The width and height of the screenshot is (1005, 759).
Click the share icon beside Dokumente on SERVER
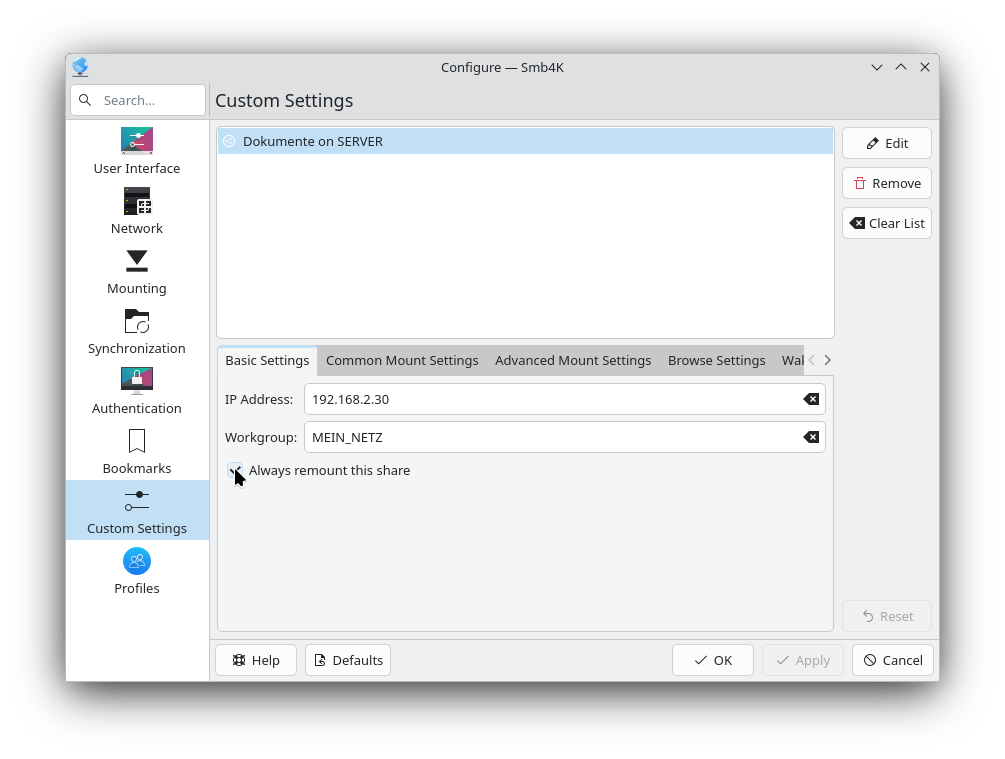[x=229, y=141]
